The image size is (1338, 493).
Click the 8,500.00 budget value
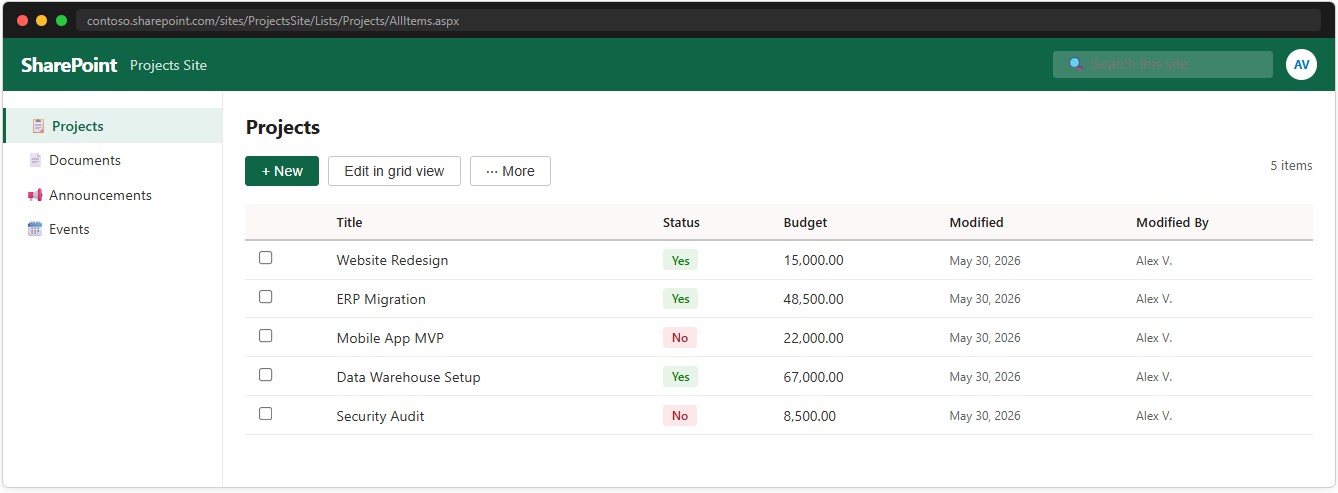tap(809, 416)
